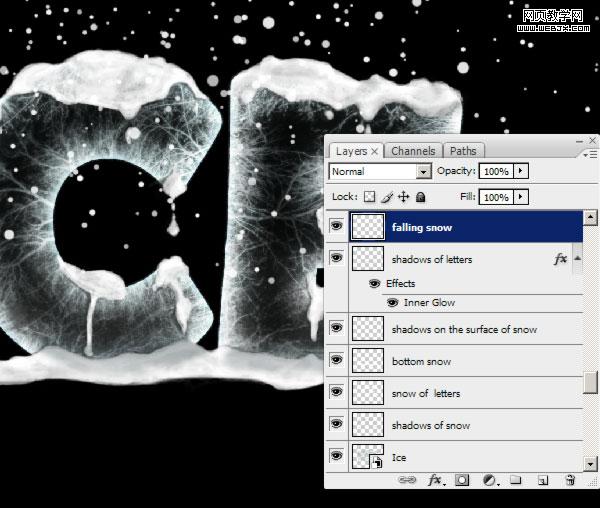The height and width of the screenshot is (508, 600).
Task: Click layers list scrollbar down arrow
Action: pyautogui.click(x=590, y=464)
